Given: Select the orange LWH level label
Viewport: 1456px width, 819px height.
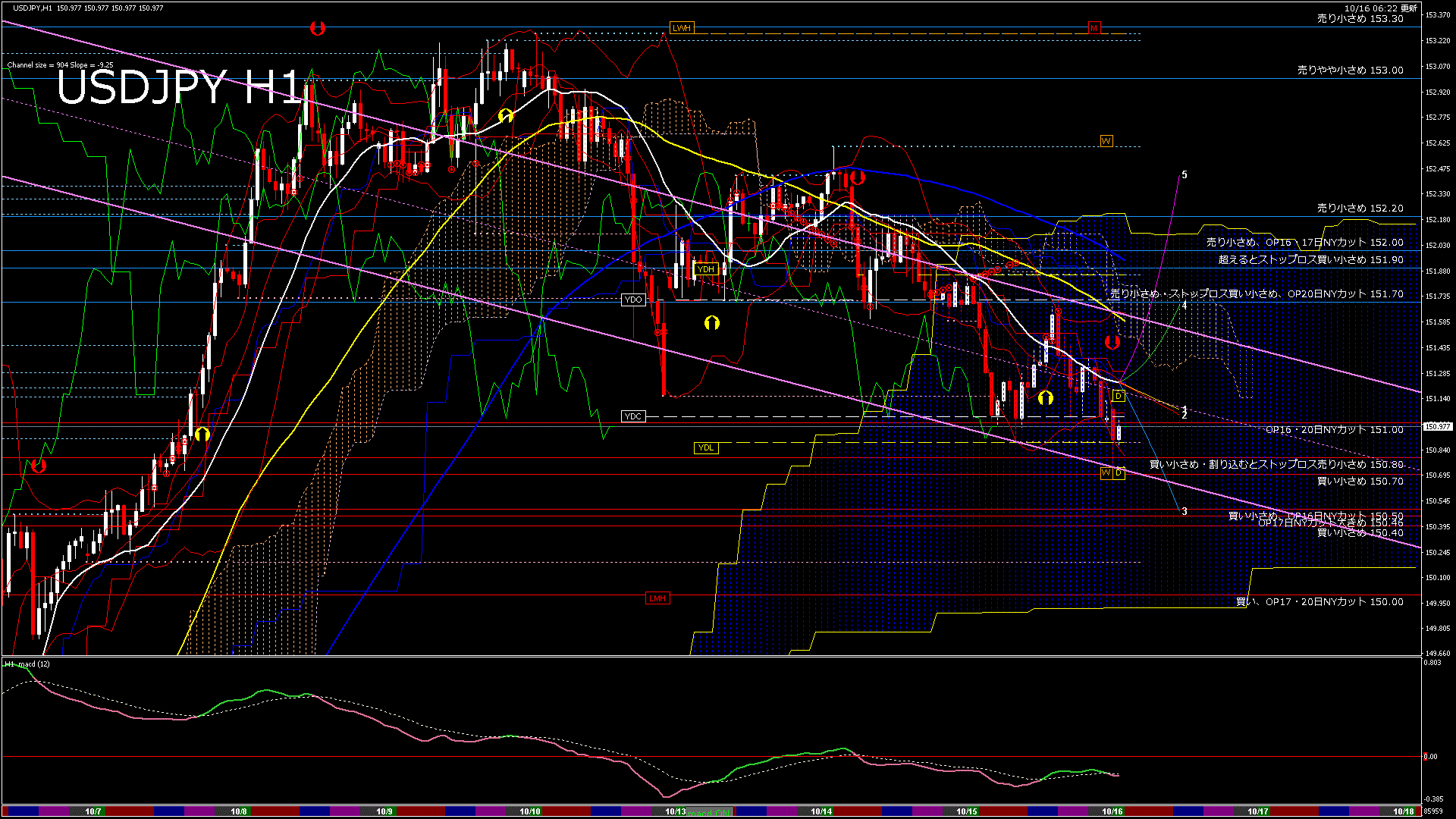Looking at the screenshot, I should pos(681,28).
